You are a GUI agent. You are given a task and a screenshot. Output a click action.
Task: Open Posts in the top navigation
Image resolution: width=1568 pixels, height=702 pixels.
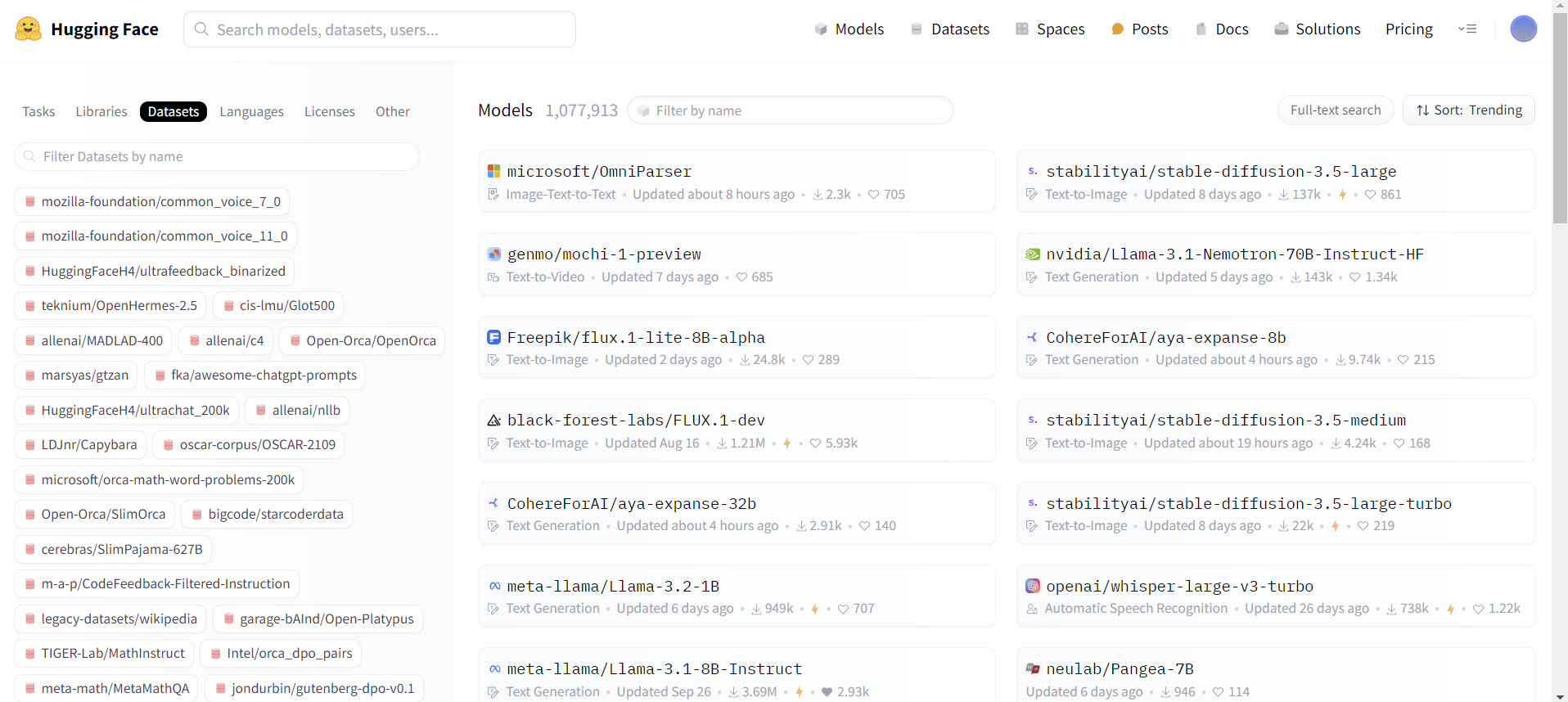1139,29
